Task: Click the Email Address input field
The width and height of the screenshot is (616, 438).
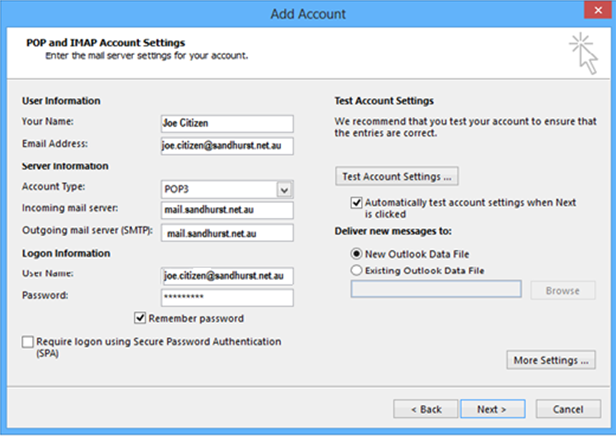Action: click(227, 146)
